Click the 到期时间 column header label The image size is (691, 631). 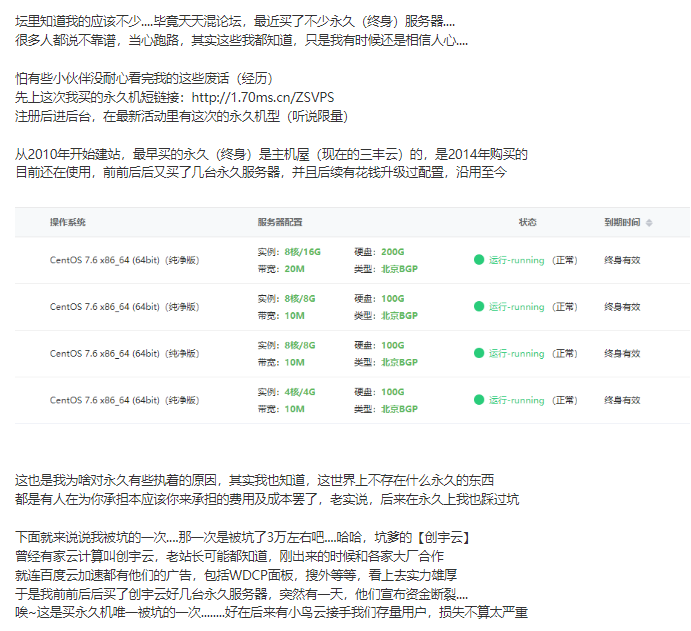pos(622,222)
